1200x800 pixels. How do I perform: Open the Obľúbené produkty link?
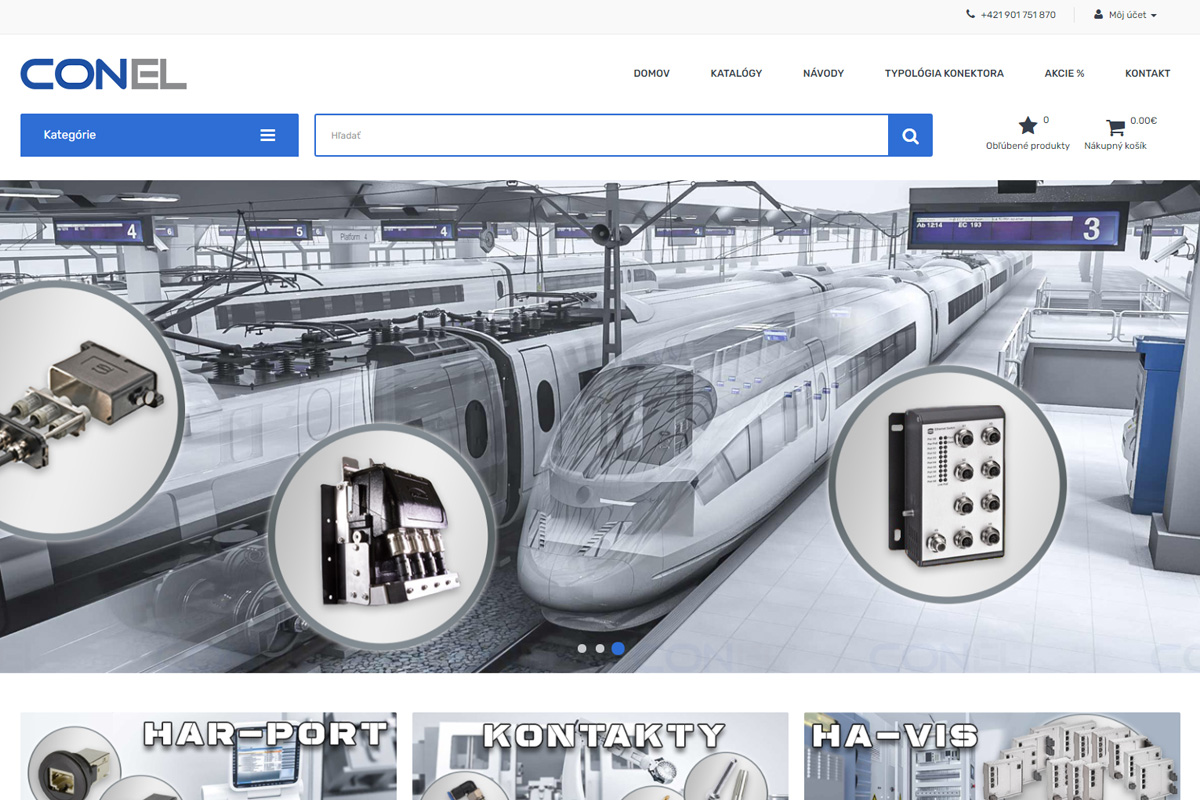point(1028,146)
